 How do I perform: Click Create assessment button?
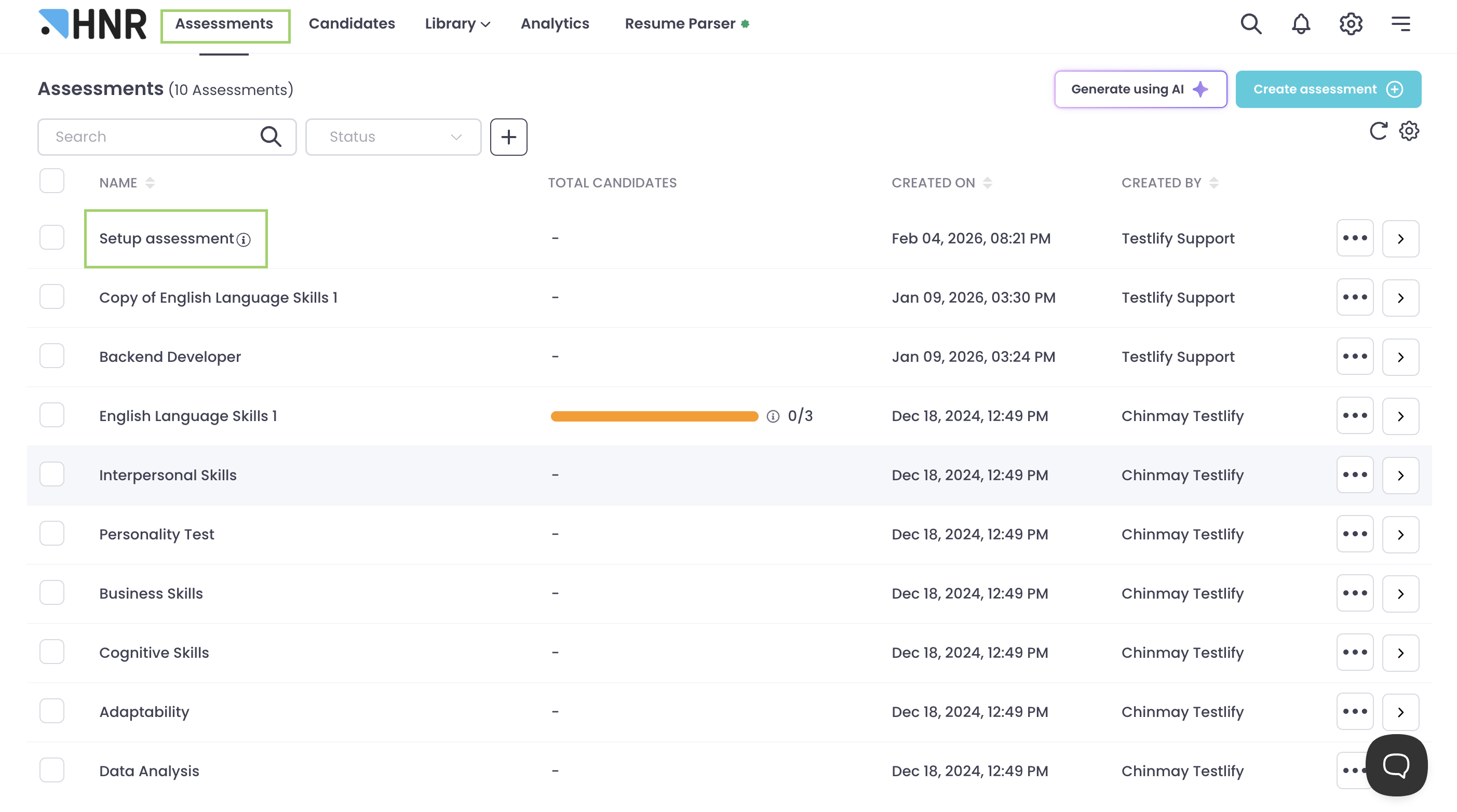tap(1328, 89)
